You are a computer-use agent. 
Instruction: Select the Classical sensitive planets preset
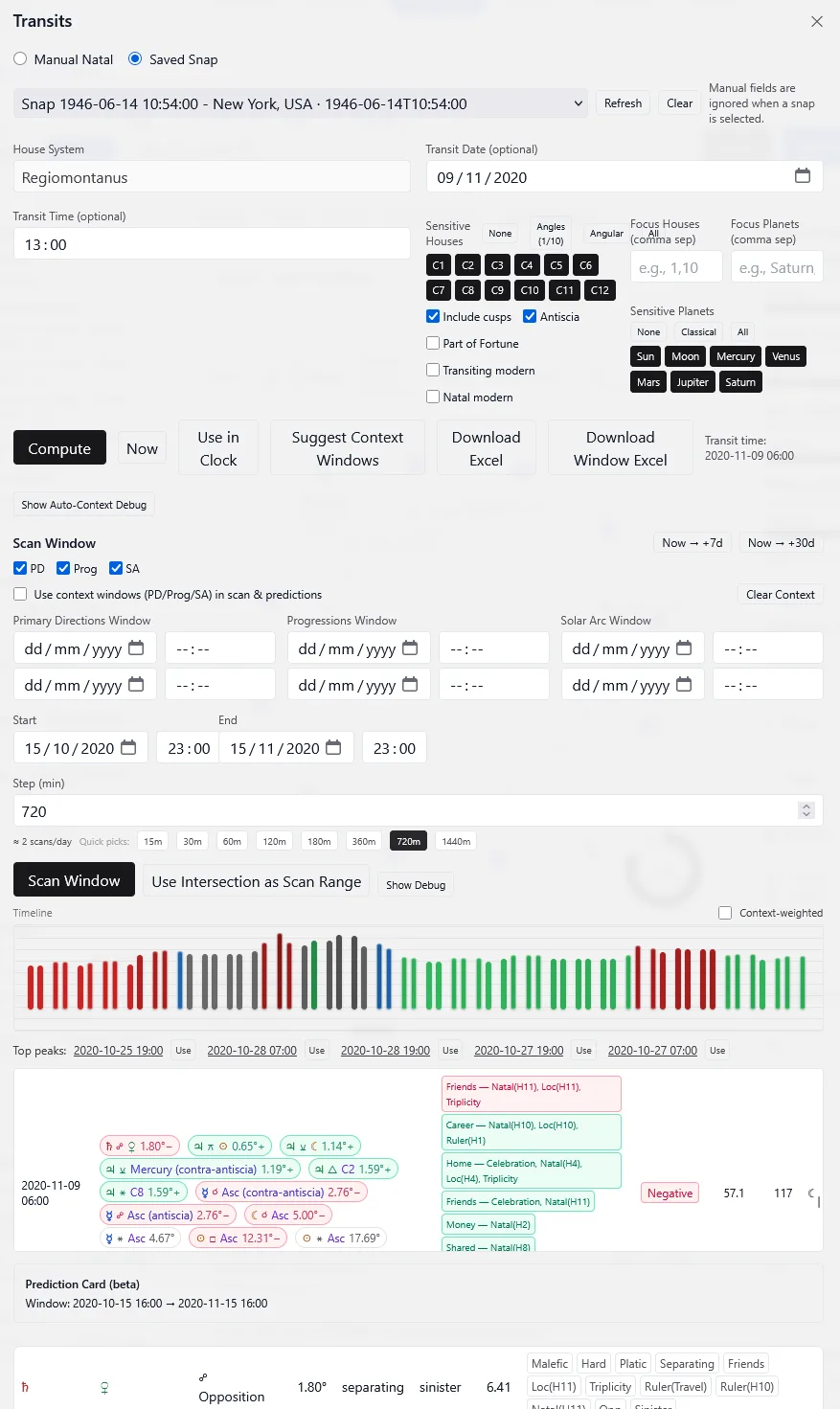pyautogui.click(x=698, y=331)
